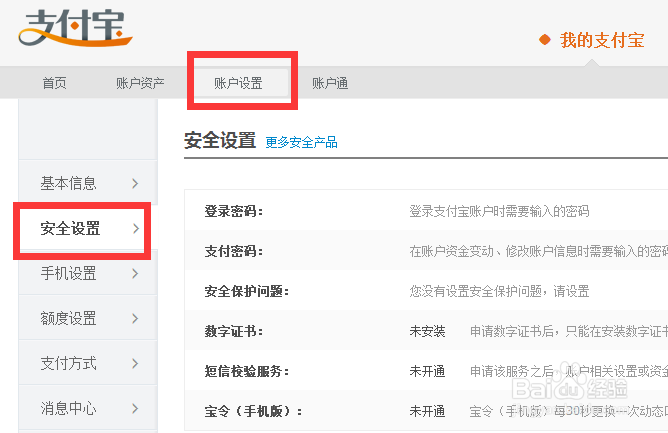This screenshot has height=433, width=668.
Task: Click 未开通 status of 宝令（手机版）
Action: click(427, 411)
